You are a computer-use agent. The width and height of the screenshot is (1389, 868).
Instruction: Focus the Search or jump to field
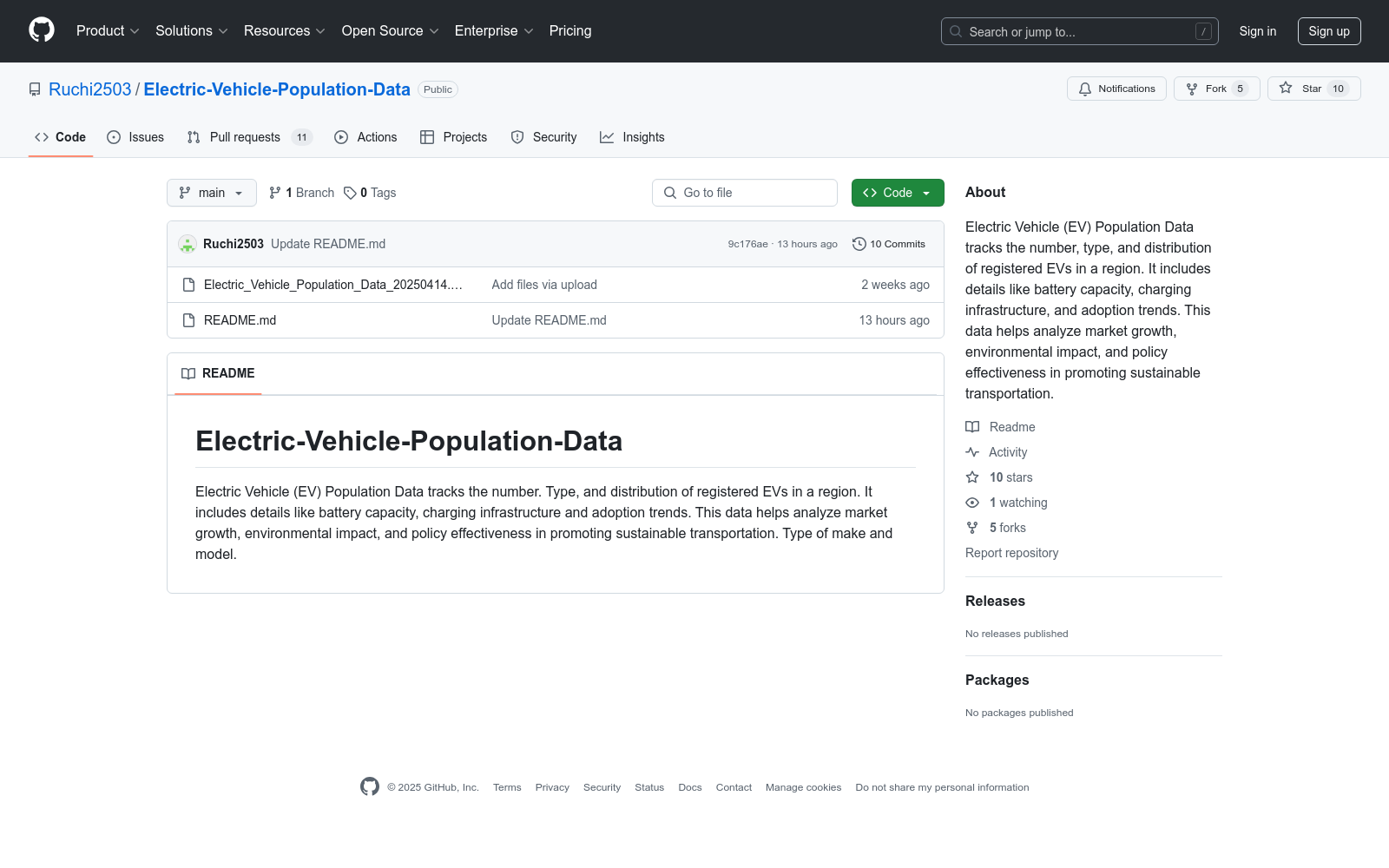[x=1080, y=31]
